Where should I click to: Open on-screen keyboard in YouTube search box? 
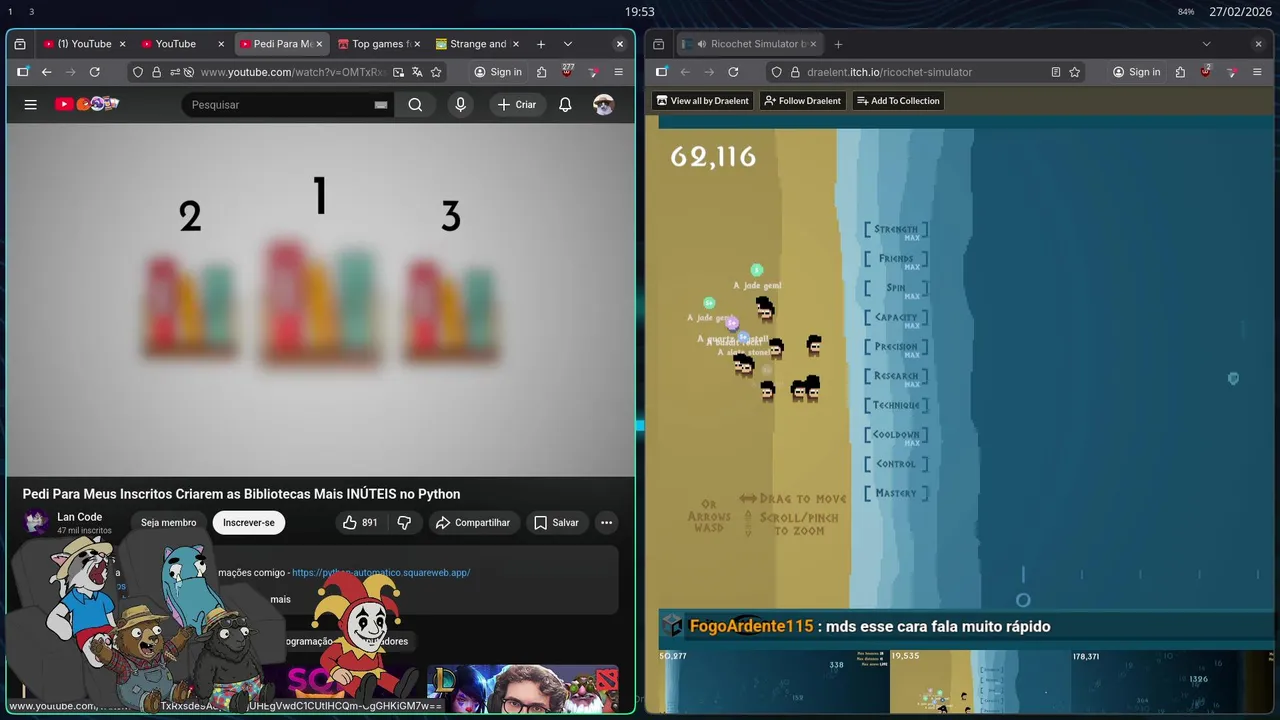(381, 105)
